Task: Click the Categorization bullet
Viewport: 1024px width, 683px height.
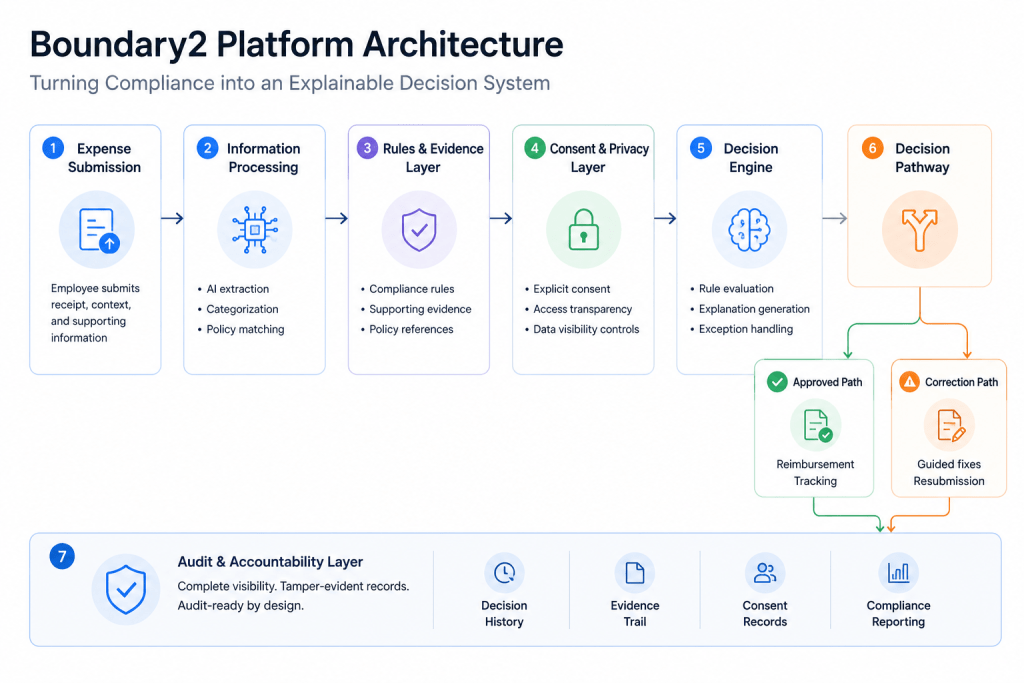Action: 238,309
